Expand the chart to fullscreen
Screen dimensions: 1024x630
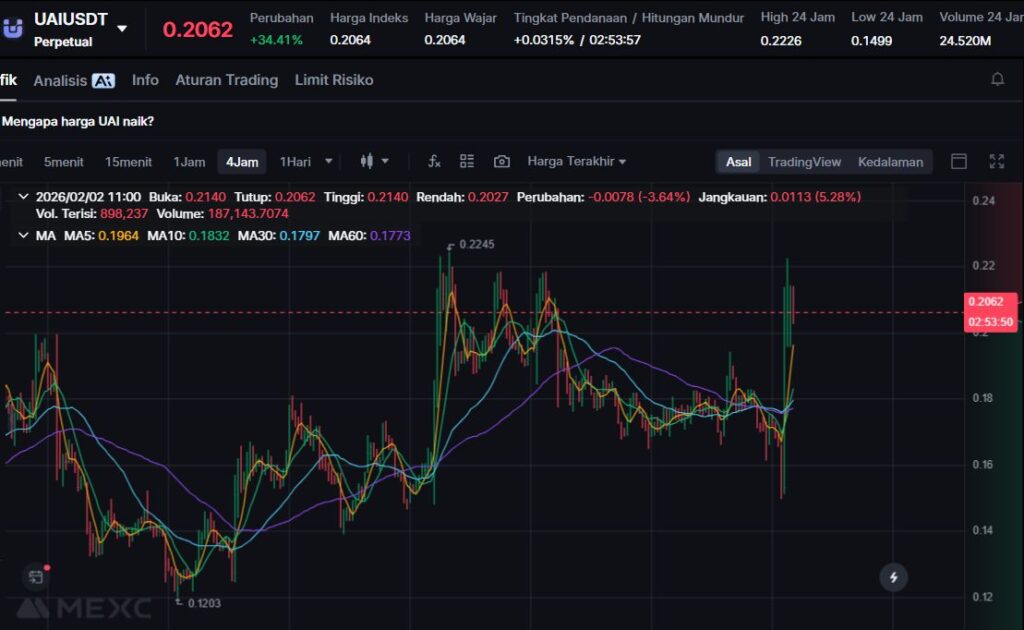[x=996, y=161]
